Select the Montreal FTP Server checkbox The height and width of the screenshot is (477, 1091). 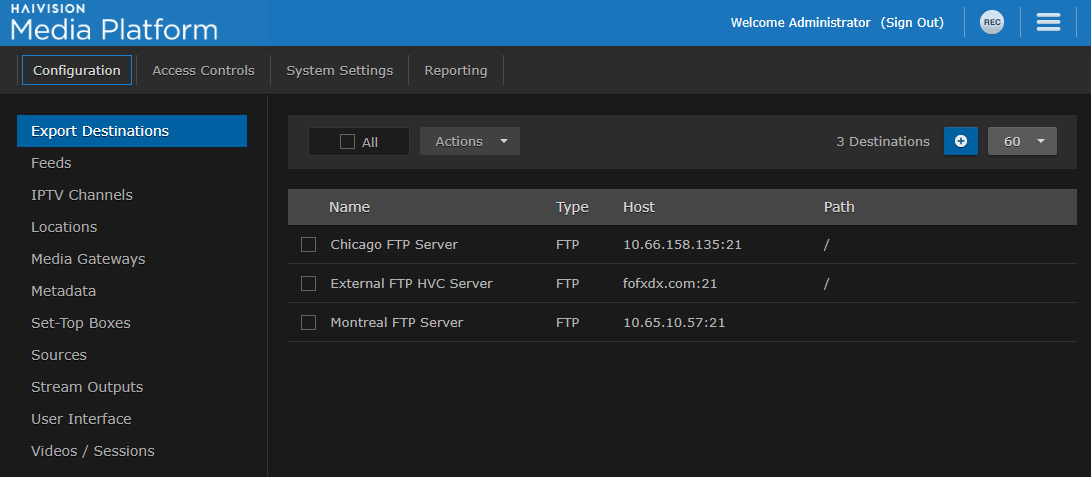click(308, 323)
